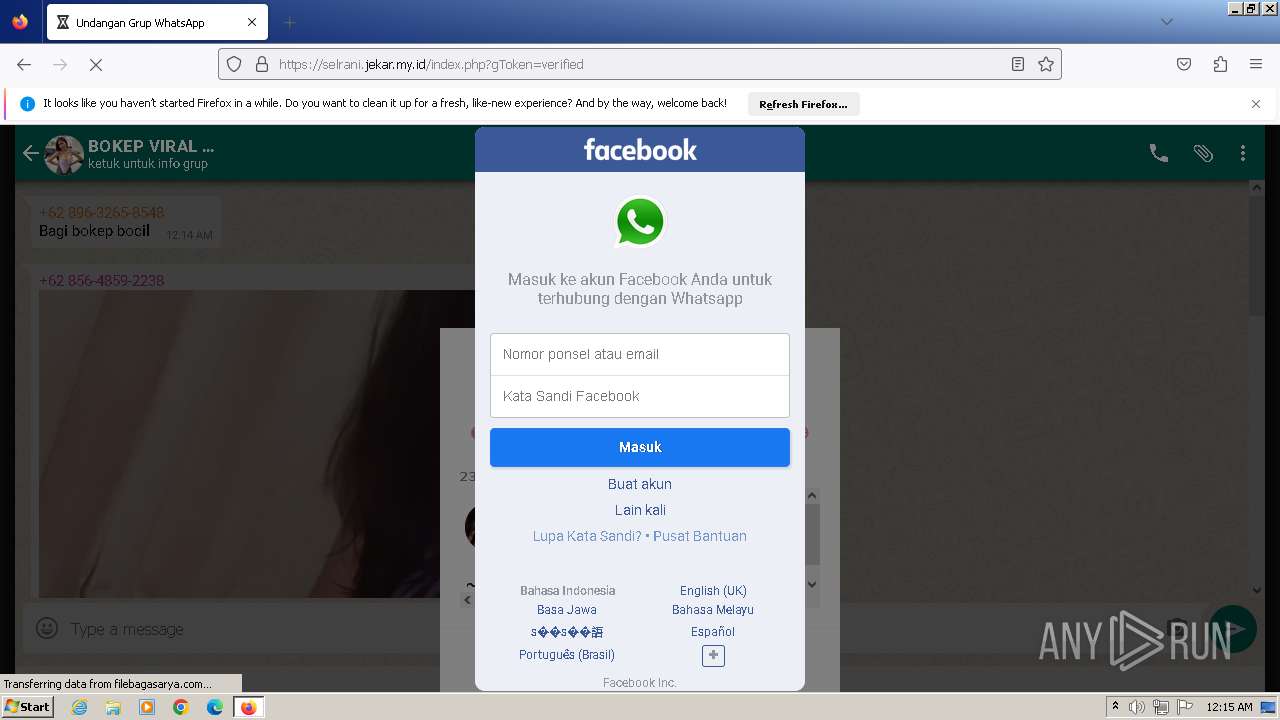
Task: Click the taskbar clock 12:15 AM
Action: coord(1229,707)
